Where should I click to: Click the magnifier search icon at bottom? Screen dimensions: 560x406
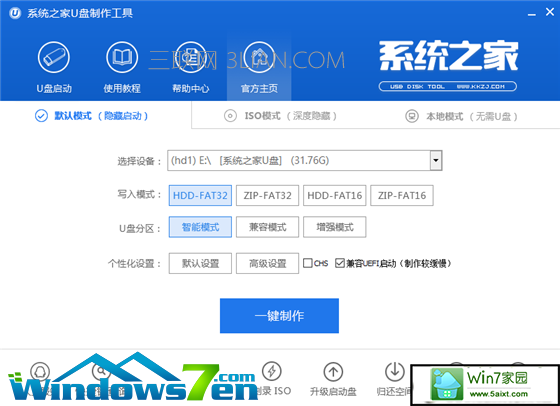pyautogui.click(x=101, y=371)
